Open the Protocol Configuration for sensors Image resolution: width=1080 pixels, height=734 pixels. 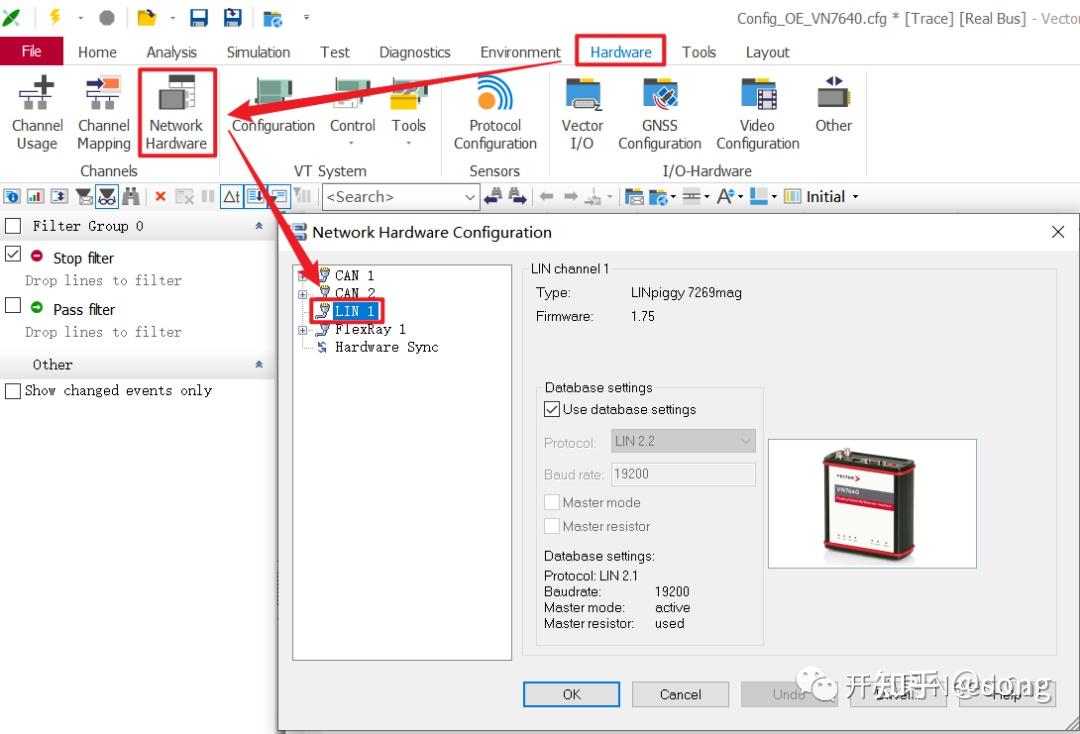(495, 113)
